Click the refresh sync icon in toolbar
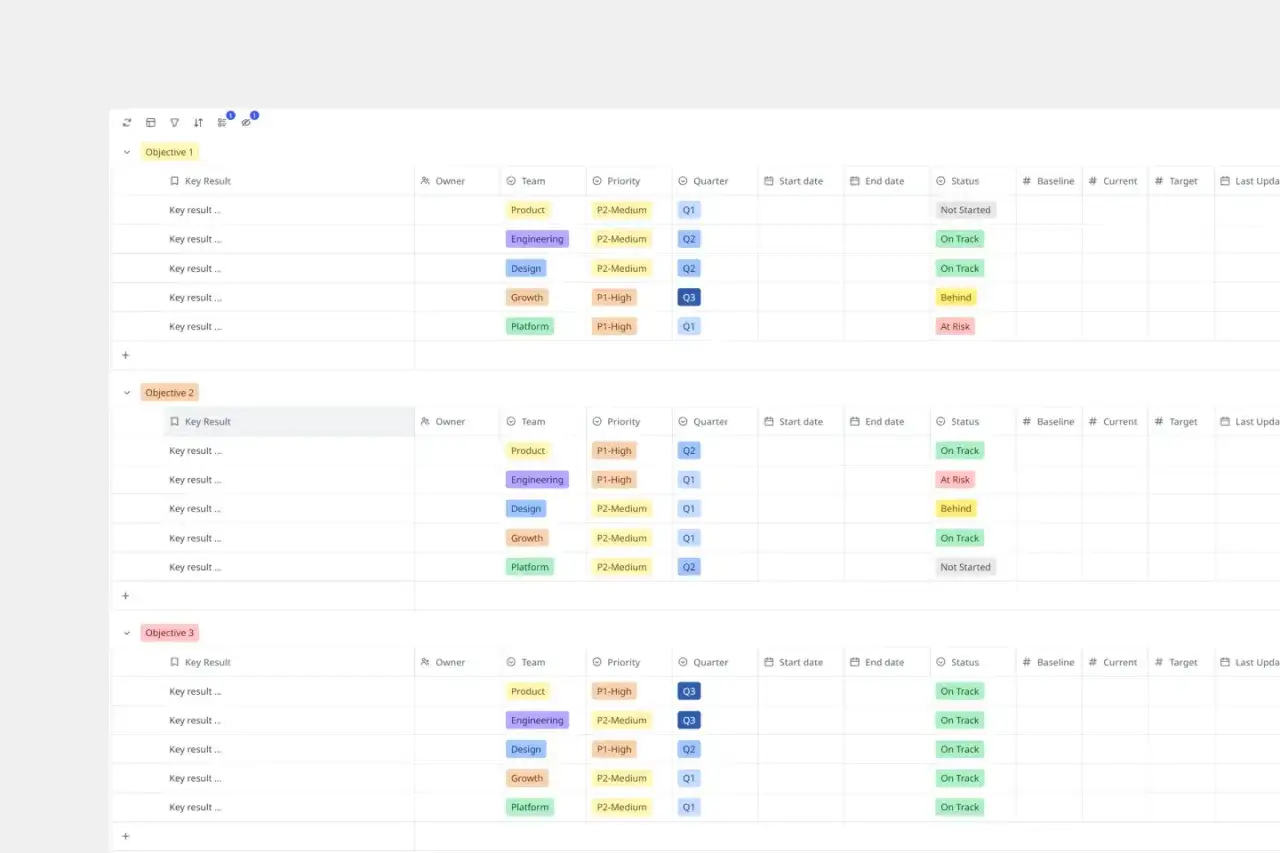This screenshot has width=1280, height=853. point(127,123)
